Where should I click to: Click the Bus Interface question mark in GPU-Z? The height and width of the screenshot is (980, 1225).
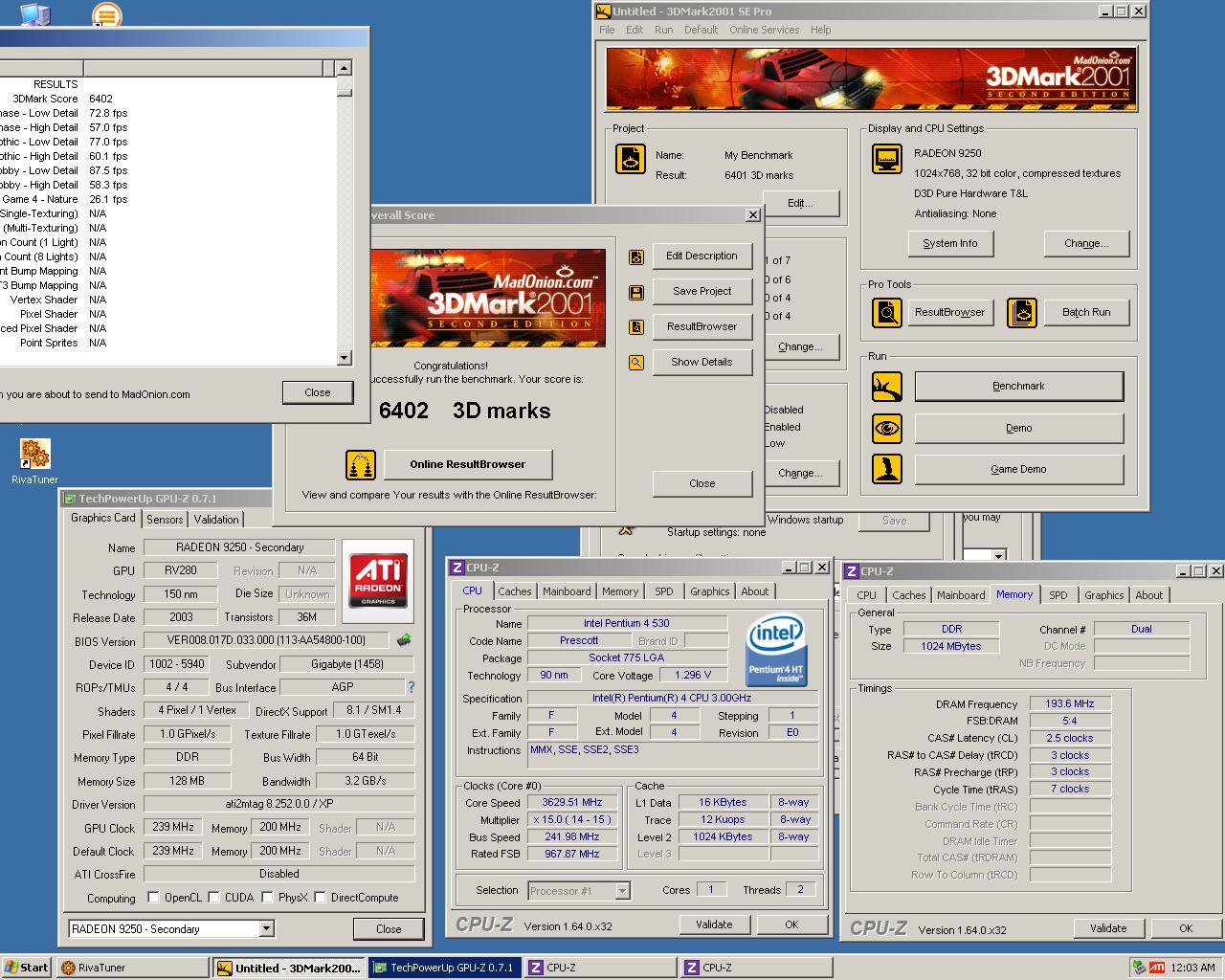point(412,687)
